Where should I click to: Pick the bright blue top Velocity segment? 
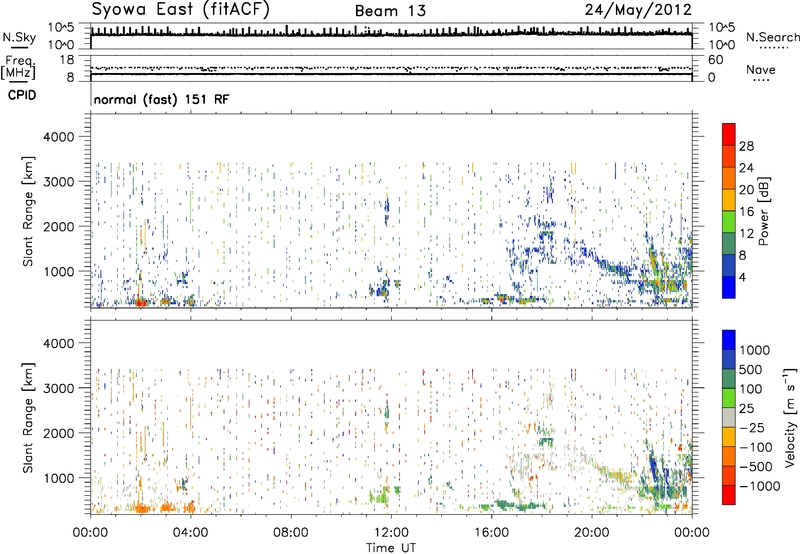729,339
